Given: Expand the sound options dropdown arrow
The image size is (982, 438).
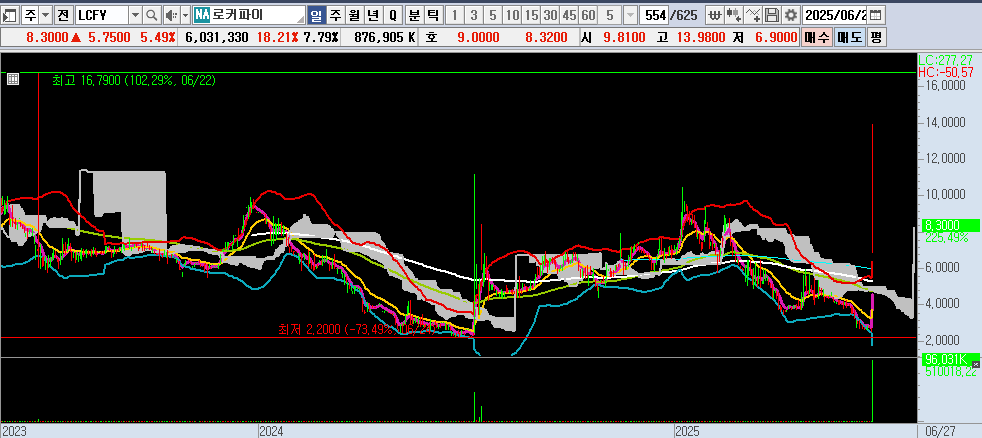Looking at the screenshot, I should (185, 14).
